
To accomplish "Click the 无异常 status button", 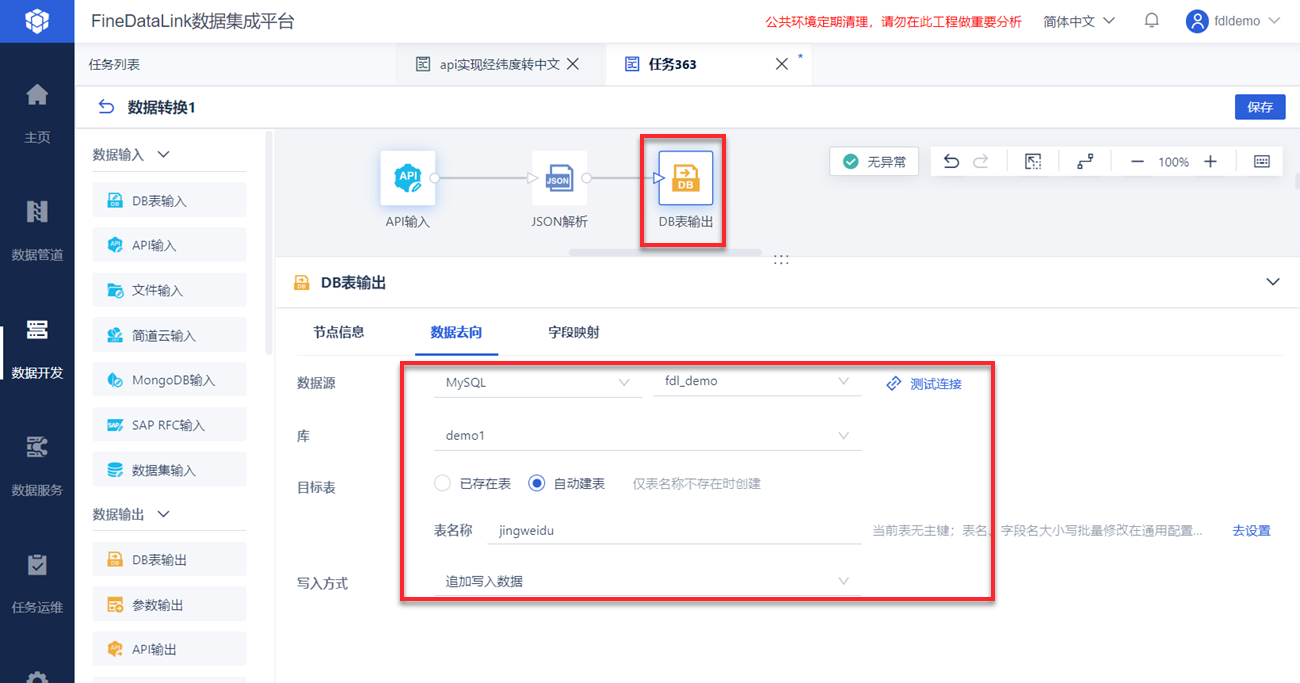I will click(874, 161).
